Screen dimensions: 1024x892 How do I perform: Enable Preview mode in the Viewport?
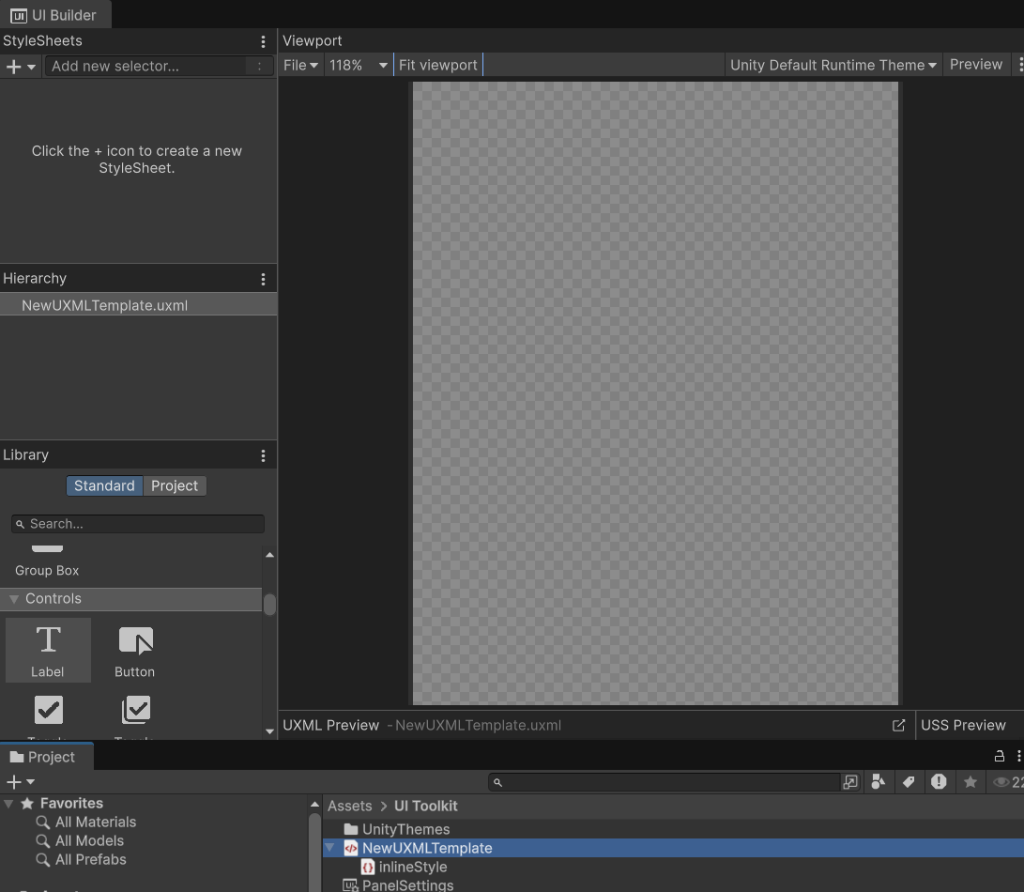[975, 65]
